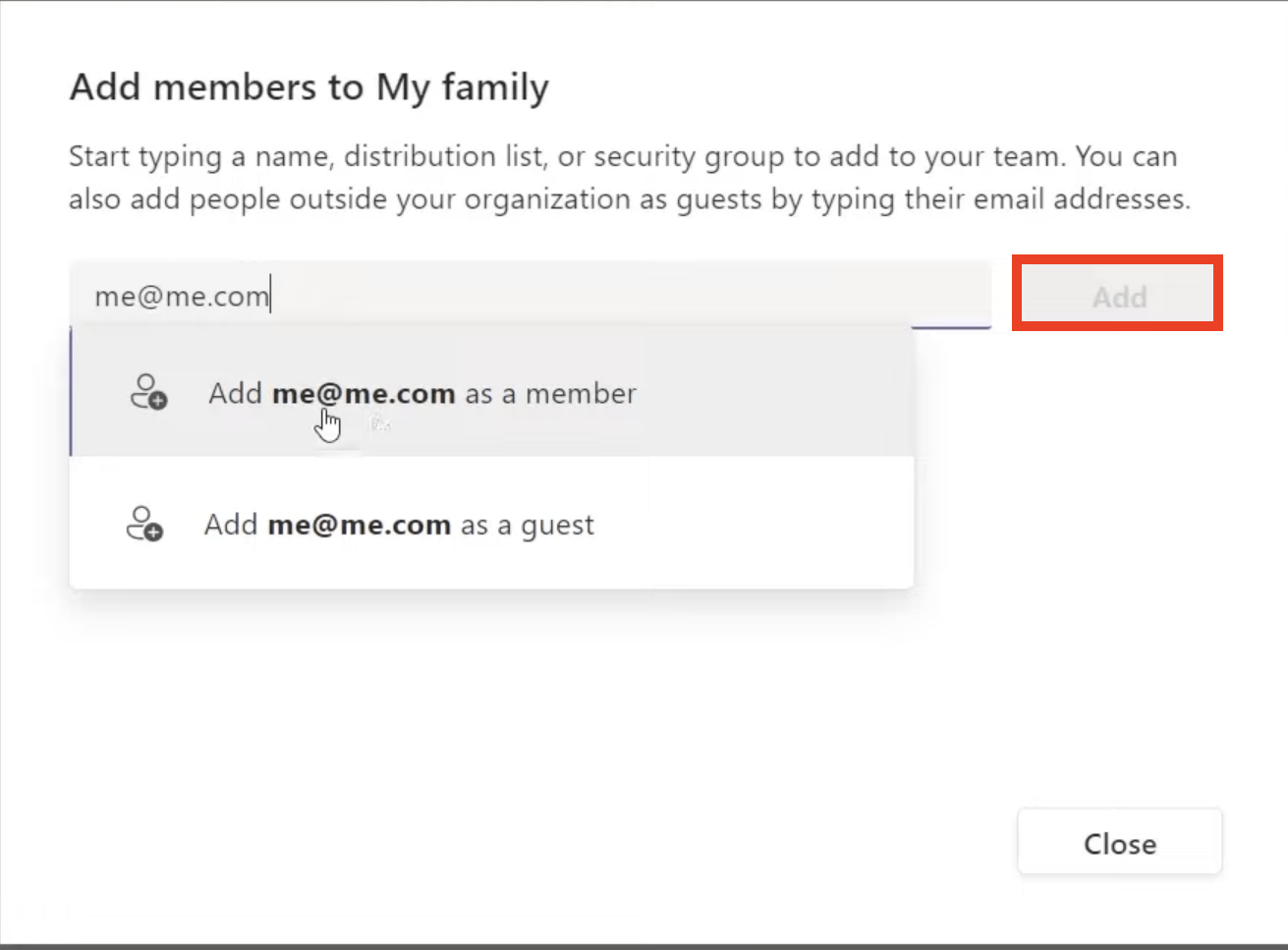This screenshot has height=950, width=1288.
Task: Click the add-person icon beside the member suggestion
Action: coord(149,392)
